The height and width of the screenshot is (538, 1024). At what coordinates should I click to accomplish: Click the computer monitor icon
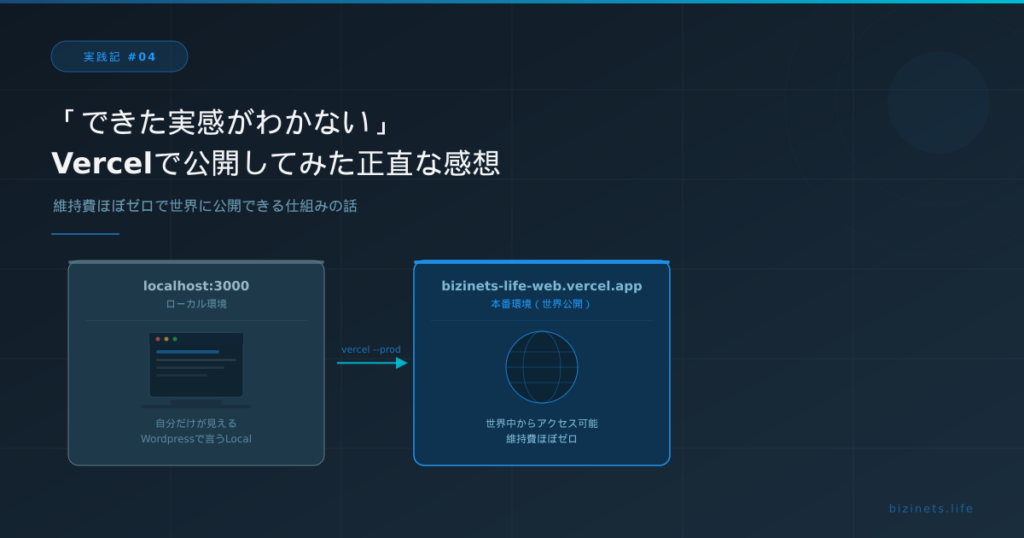click(x=196, y=369)
